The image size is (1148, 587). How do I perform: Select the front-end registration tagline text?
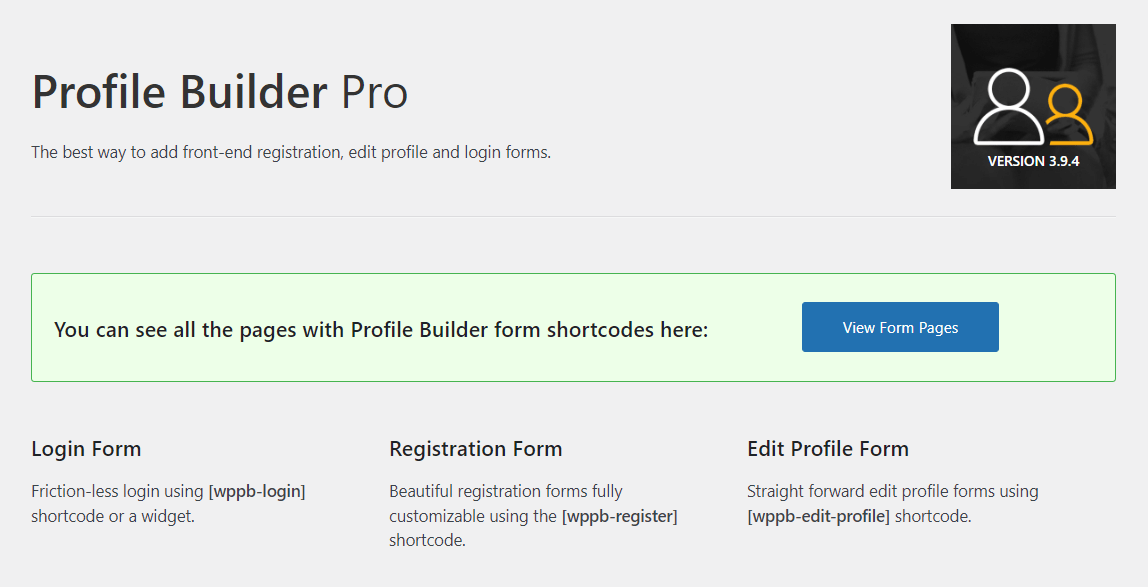(x=291, y=152)
